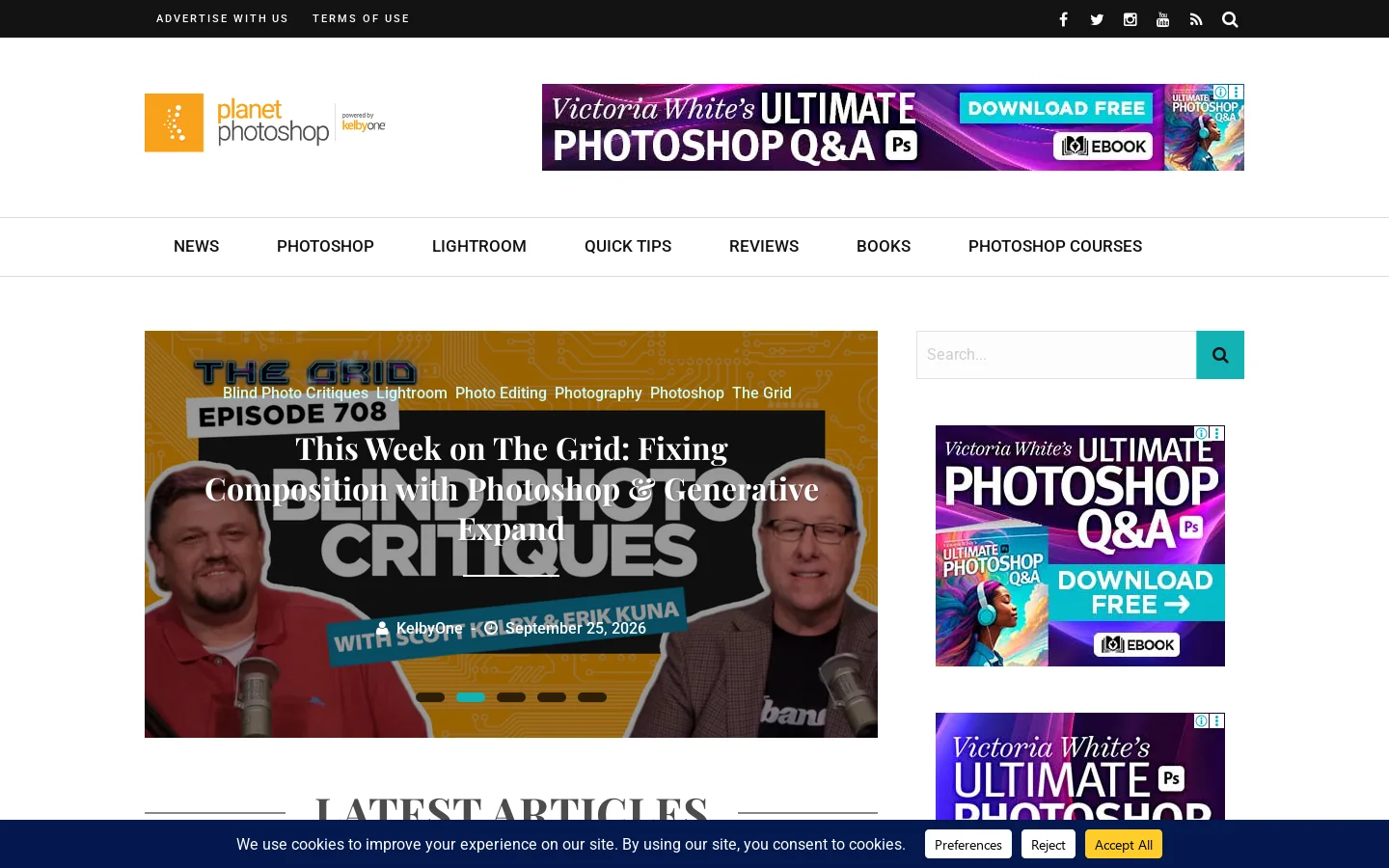The height and width of the screenshot is (868, 1389).
Task: Click sidebar Download Free Q&A ad
Action: [1080, 546]
